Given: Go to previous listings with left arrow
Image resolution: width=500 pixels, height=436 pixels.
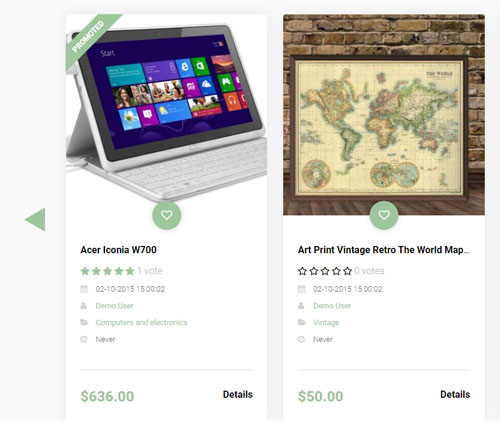Looking at the screenshot, I should [35, 220].
